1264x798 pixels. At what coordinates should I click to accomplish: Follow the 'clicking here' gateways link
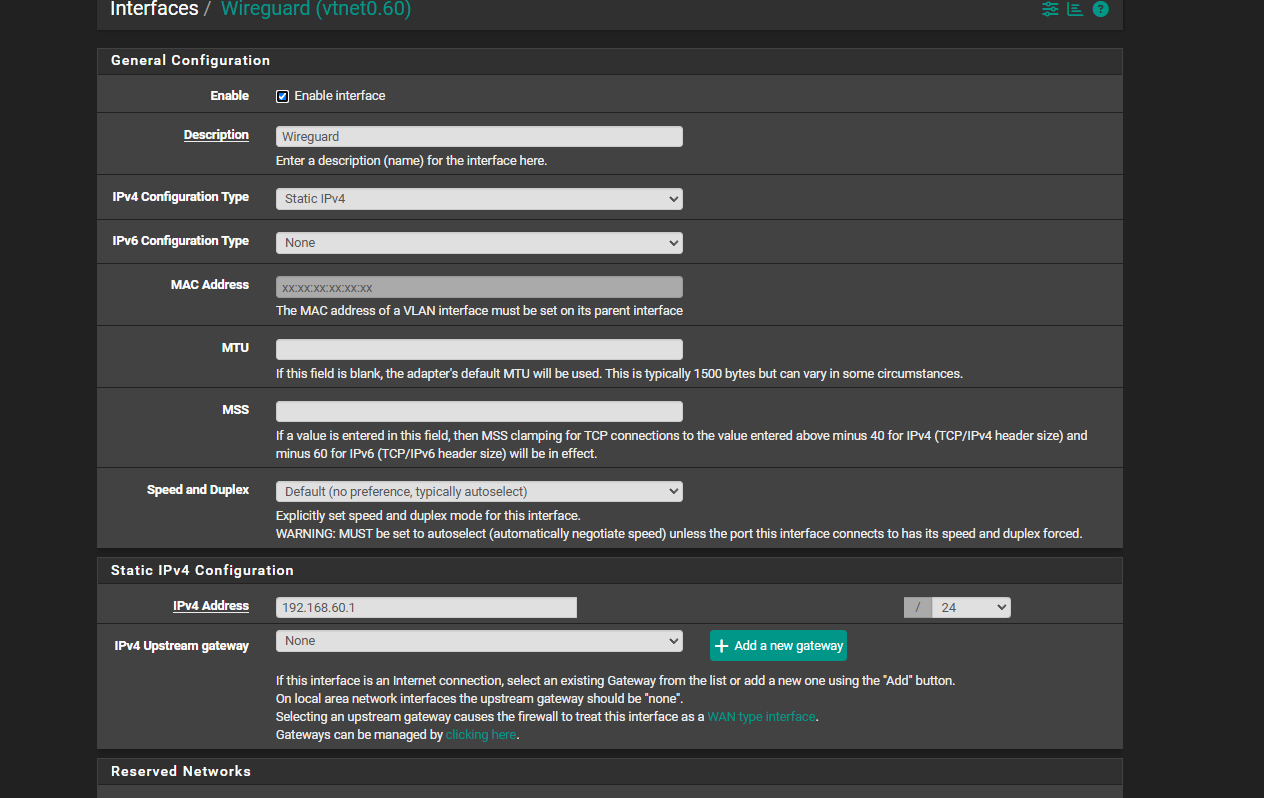pos(481,734)
